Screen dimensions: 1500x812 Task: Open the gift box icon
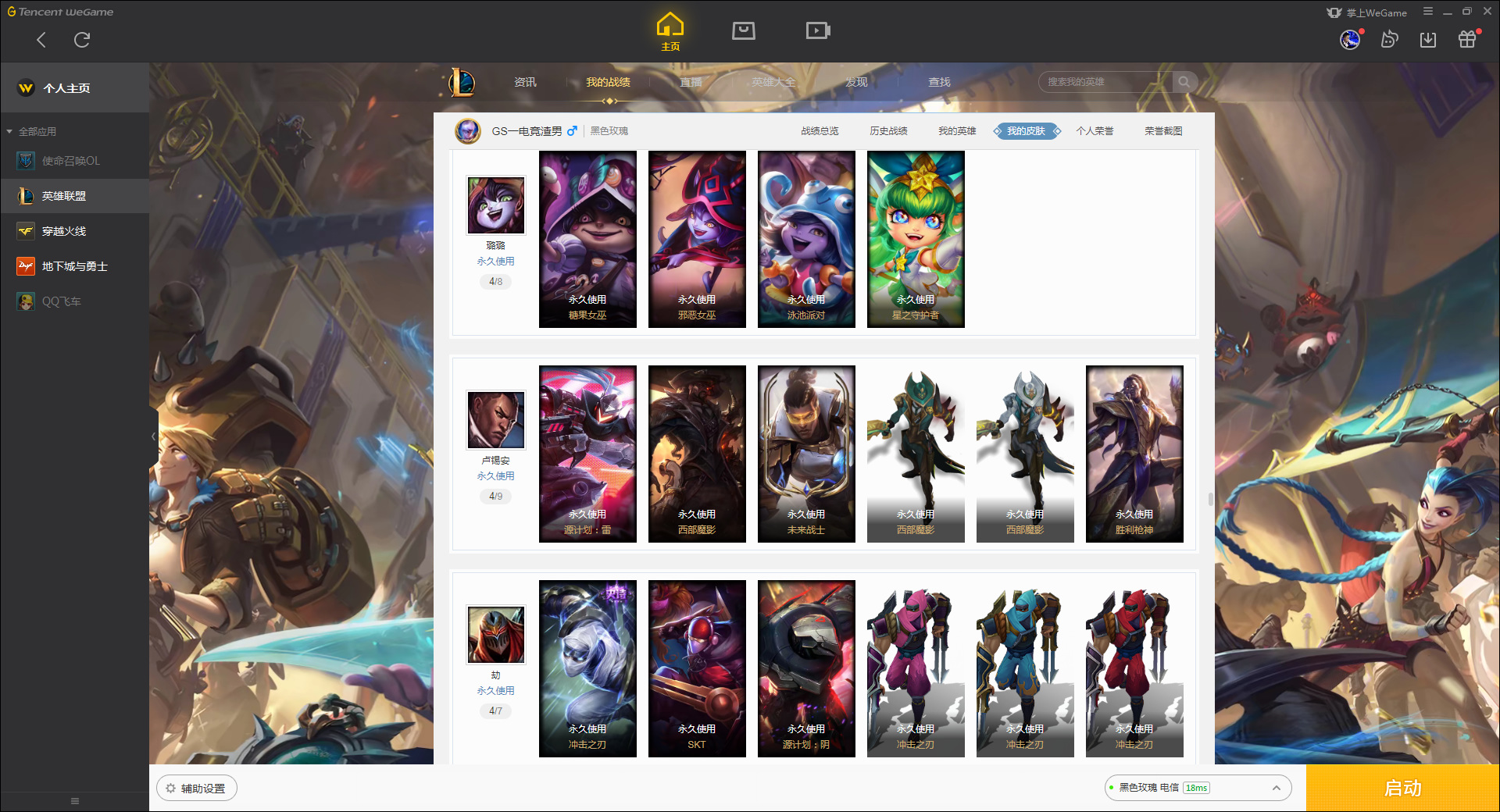[1467, 40]
